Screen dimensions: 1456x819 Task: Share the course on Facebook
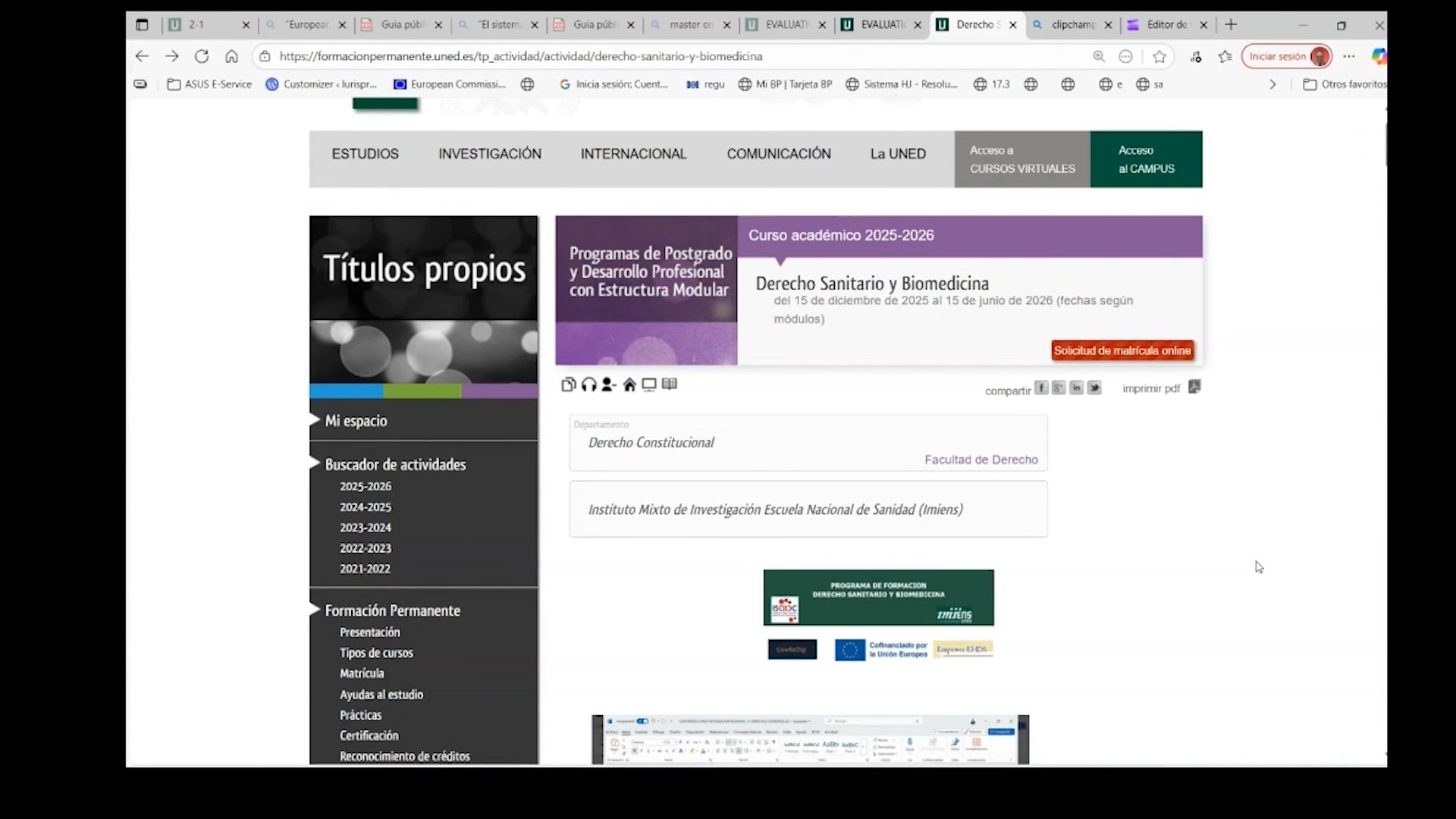coord(1041,388)
